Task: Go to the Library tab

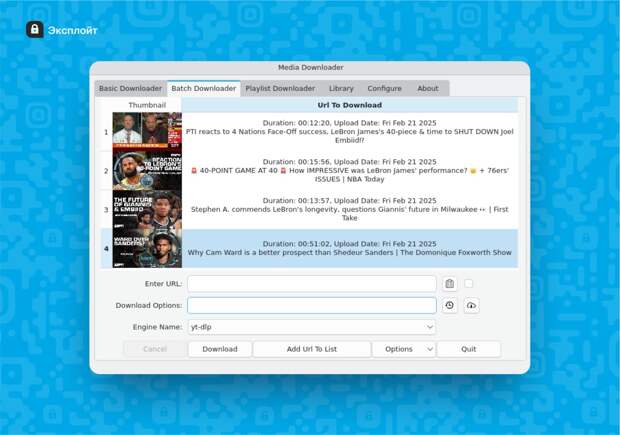Action: pos(341,89)
